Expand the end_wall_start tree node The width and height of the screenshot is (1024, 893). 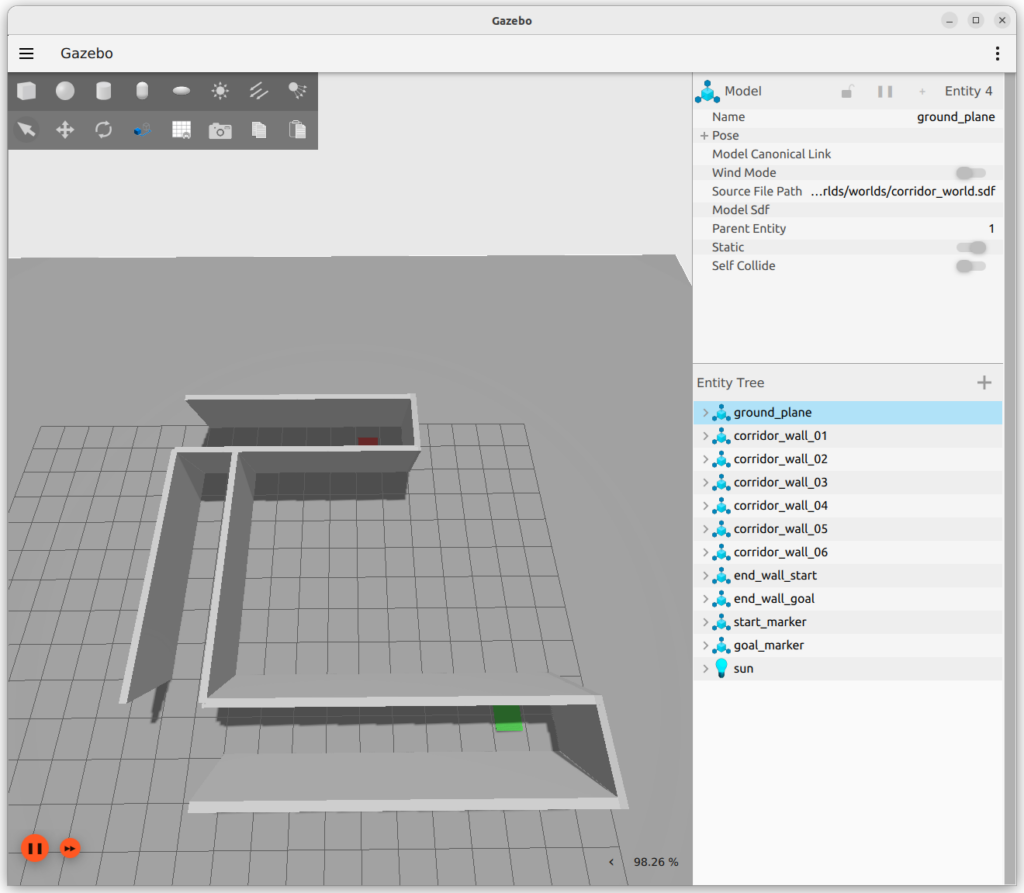point(705,576)
